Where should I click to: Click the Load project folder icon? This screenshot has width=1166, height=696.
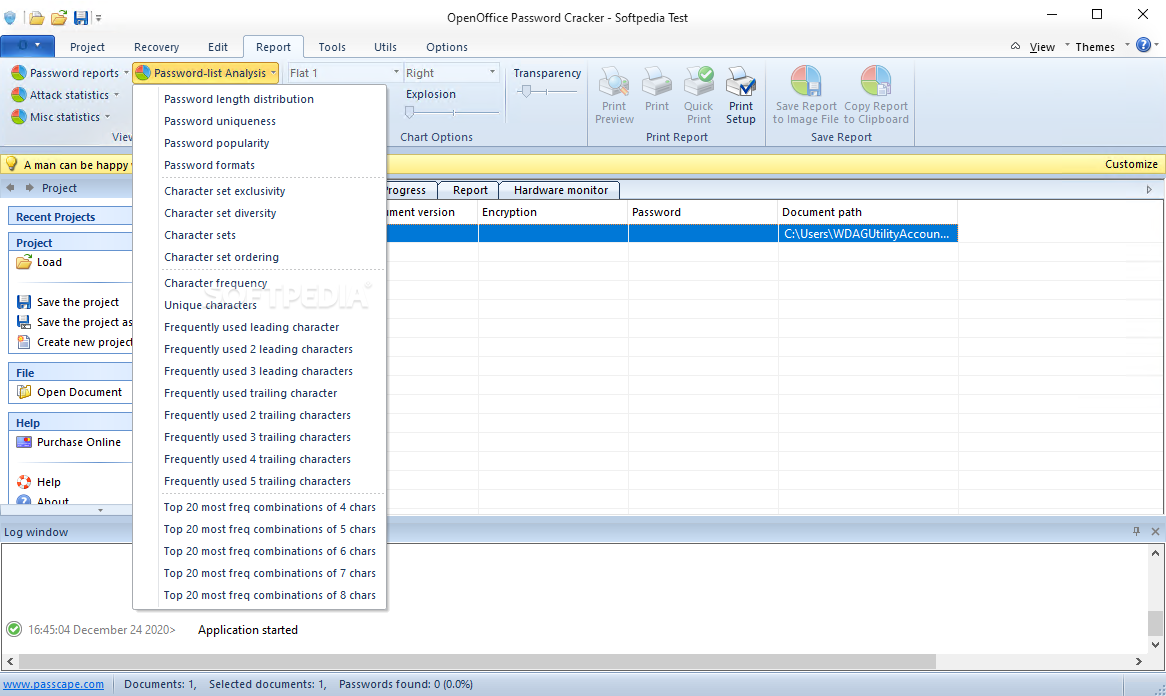[x=24, y=262]
